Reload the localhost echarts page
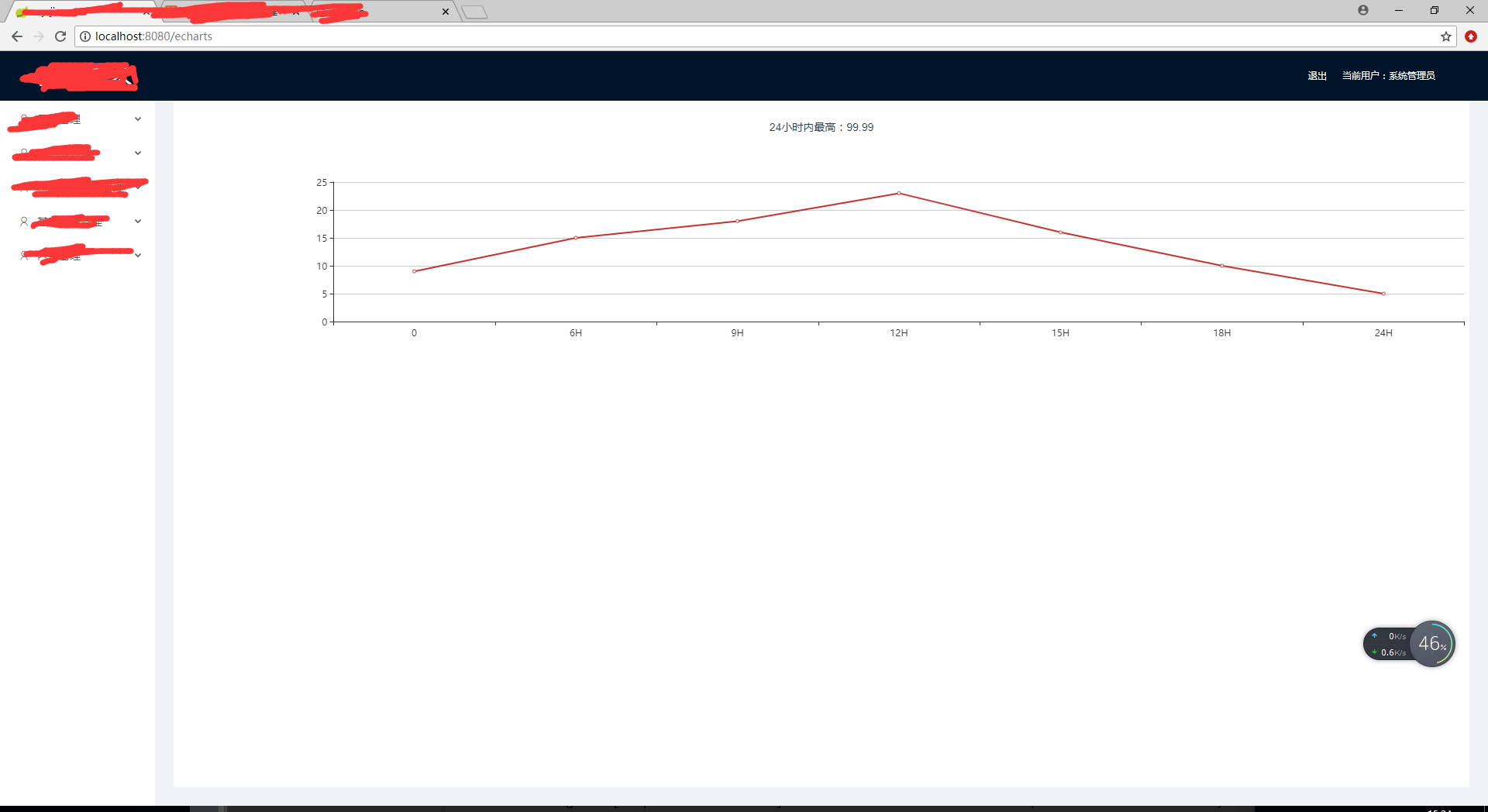This screenshot has width=1488, height=812. 60,36
